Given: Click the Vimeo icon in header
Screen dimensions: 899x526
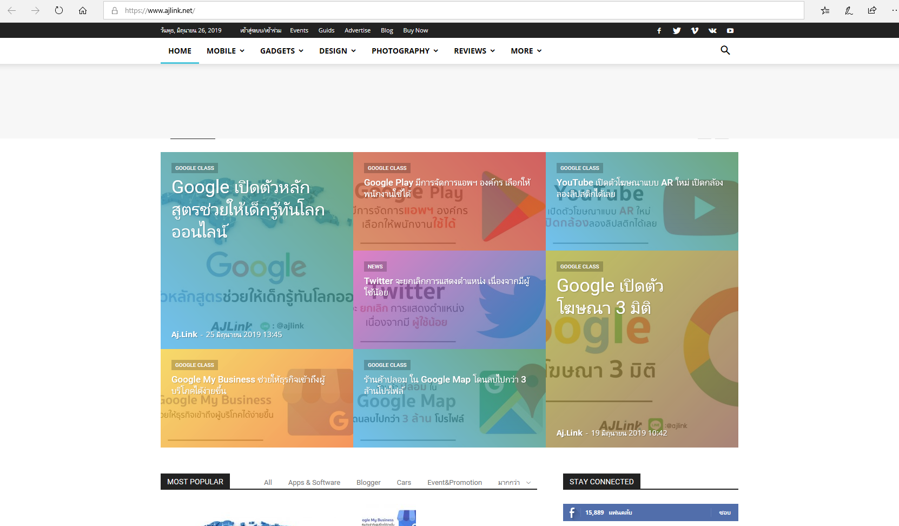Looking at the screenshot, I should [x=695, y=31].
